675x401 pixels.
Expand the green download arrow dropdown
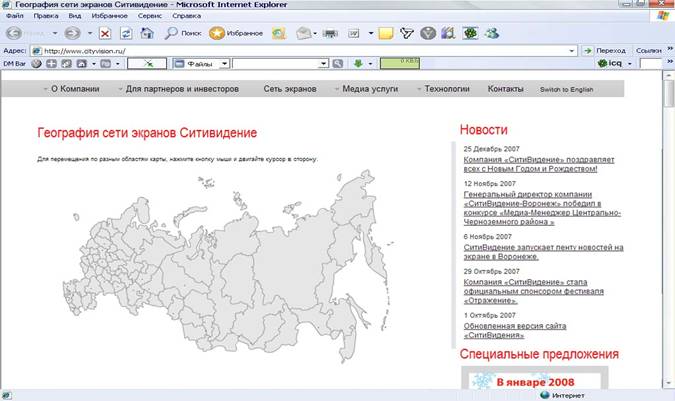point(370,64)
